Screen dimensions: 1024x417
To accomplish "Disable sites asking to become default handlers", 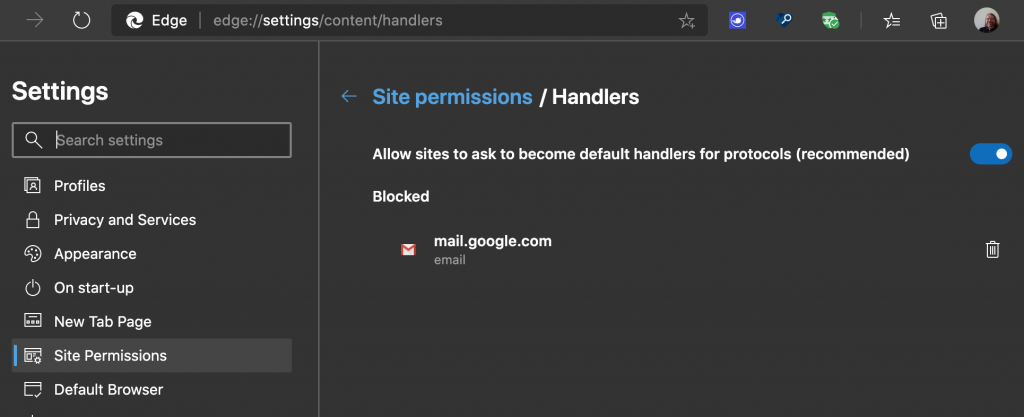I will [990, 154].
